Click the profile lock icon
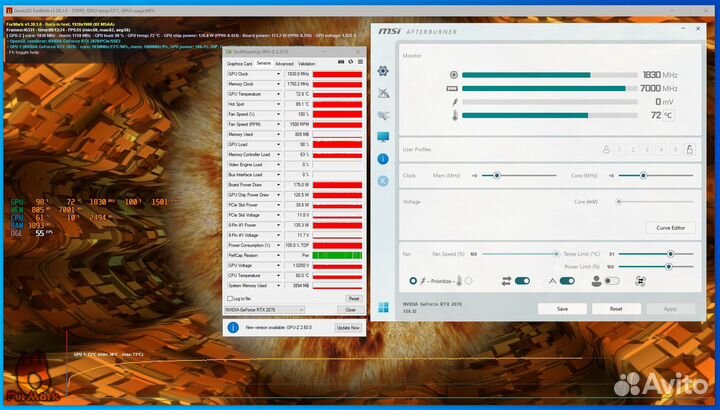This screenshot has width=720, height=410. [x=689, y=149]
